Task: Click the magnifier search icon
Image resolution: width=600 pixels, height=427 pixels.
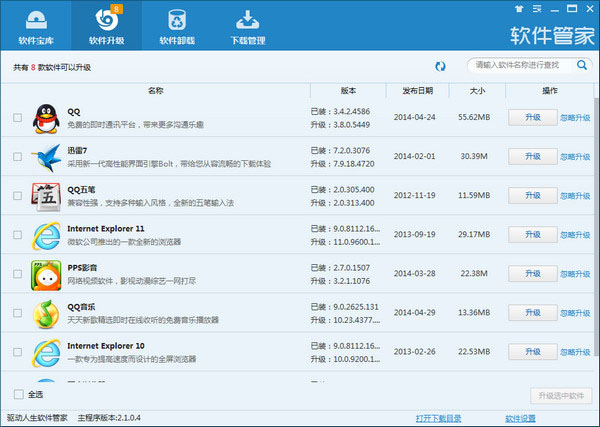Action: (582, 65)
